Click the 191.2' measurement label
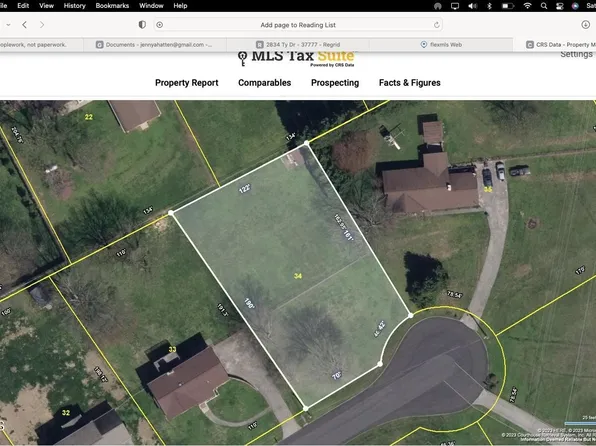 222,310
